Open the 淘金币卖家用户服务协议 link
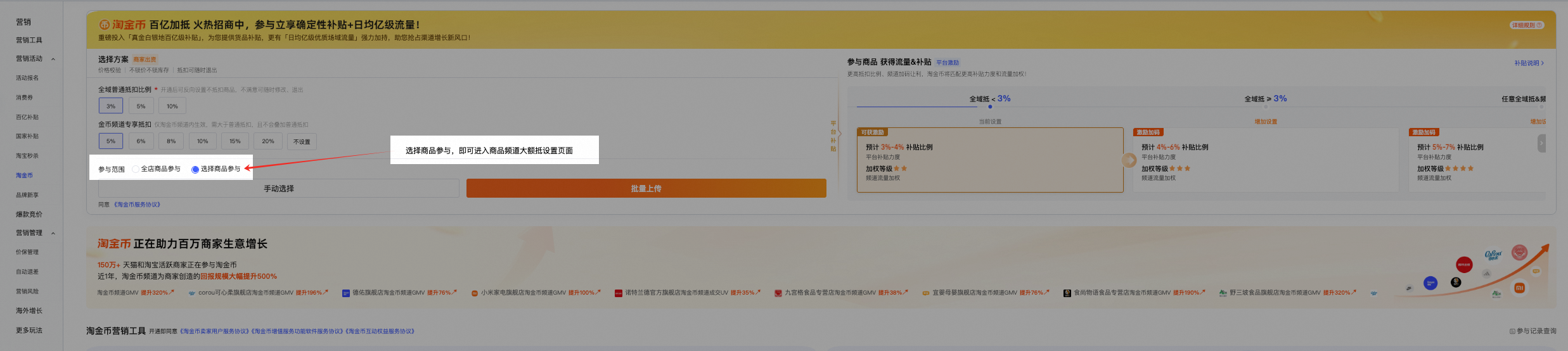Screen dimensions: 1568x351 [214, 331]
